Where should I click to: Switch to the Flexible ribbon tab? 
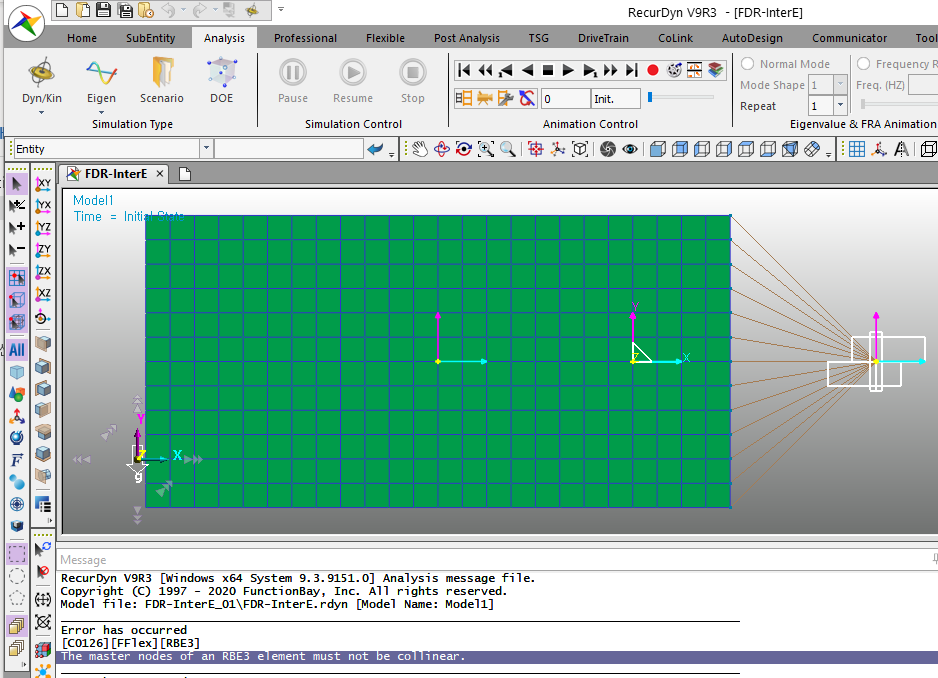(385, 38)
